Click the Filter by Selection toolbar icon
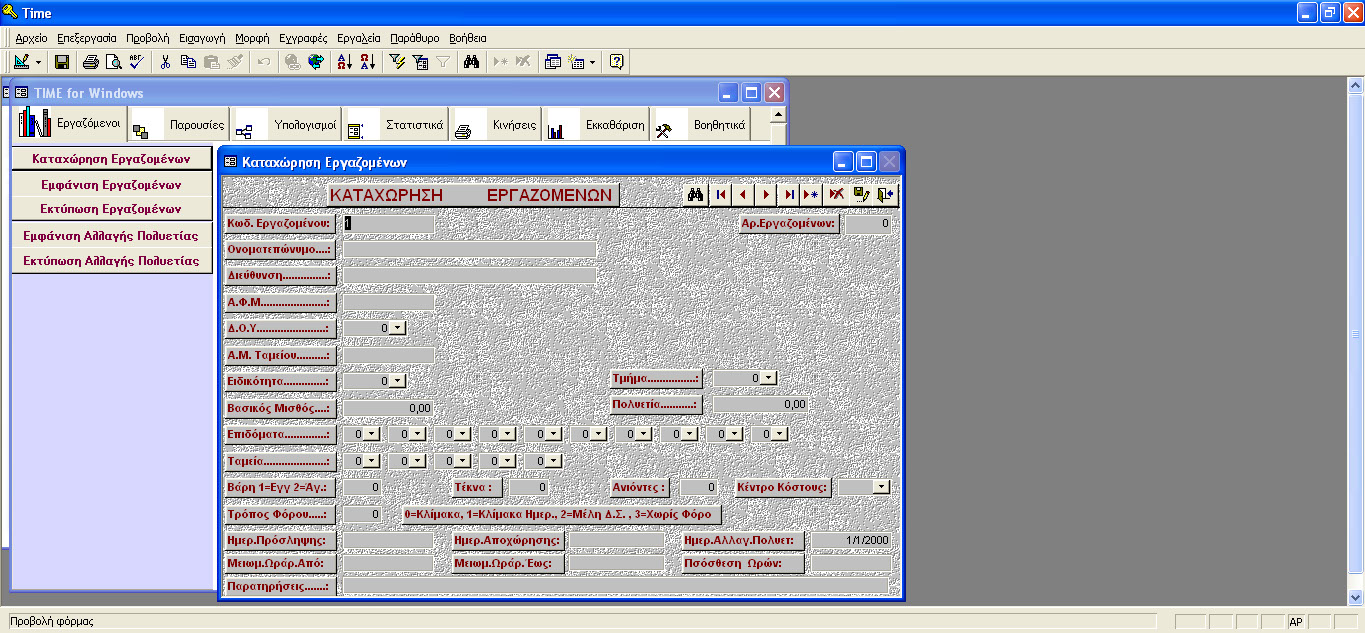The image size is (1365, 633). point(397,62)
